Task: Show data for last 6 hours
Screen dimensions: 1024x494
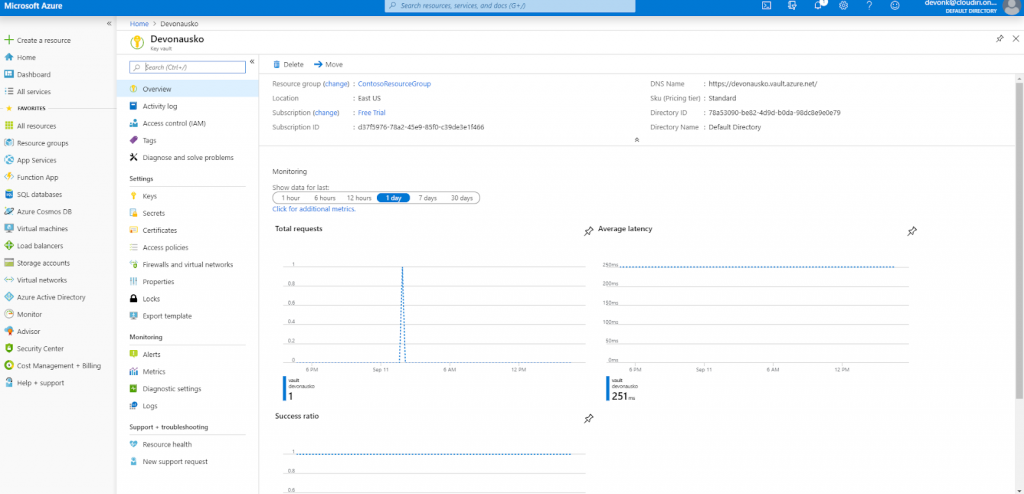Action: pyautogui.click(x=325, y=198)
